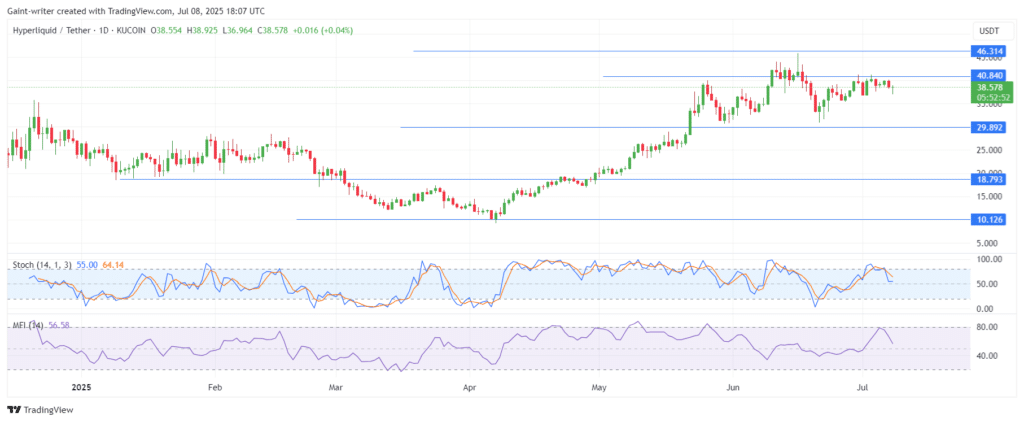
Task: Click the Mar time axis label
Action: click(336, 388)
